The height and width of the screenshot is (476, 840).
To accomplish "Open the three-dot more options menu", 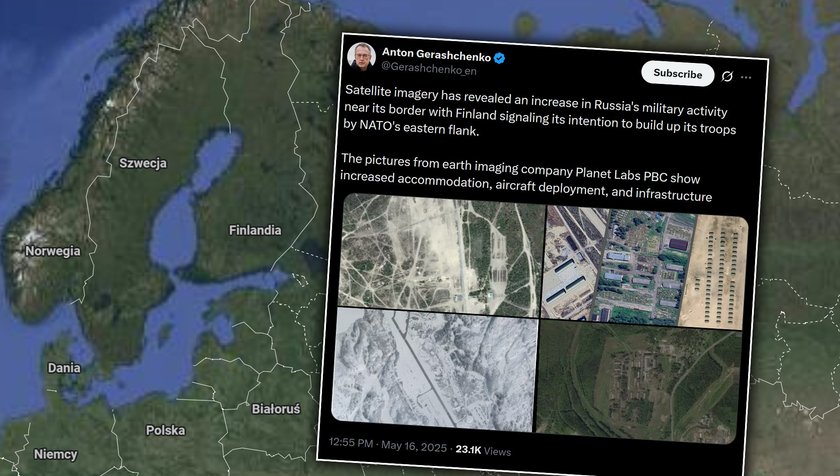I will coord(746,77).
